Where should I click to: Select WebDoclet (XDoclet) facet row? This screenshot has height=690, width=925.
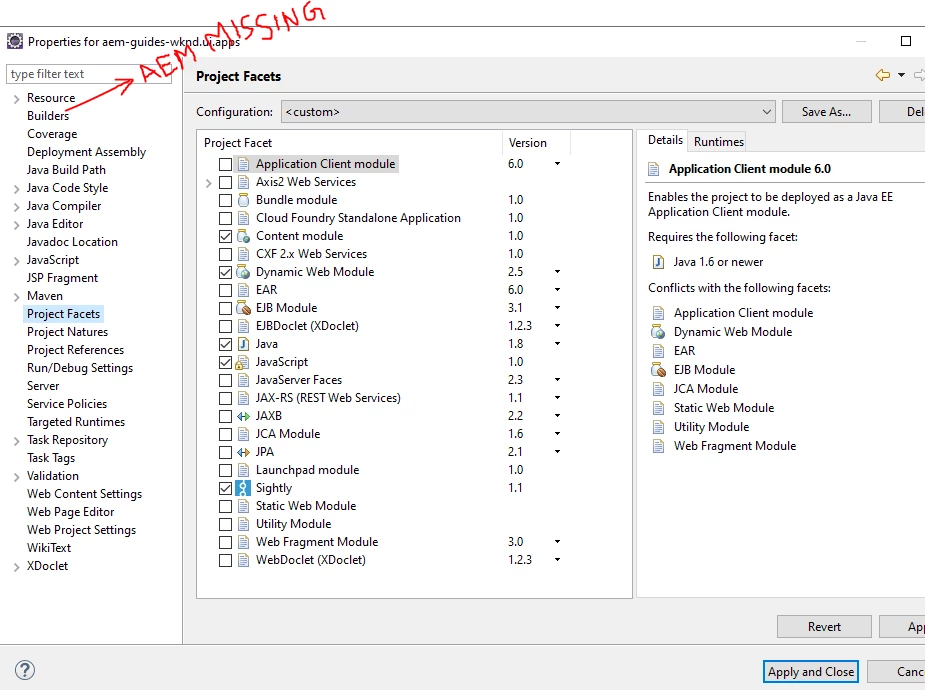(x=310, y=560)
